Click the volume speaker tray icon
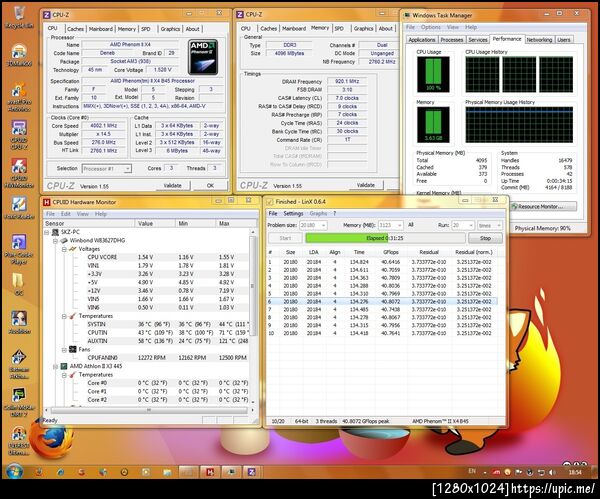This screenshot has height=499, width=600. coord(552,472)
